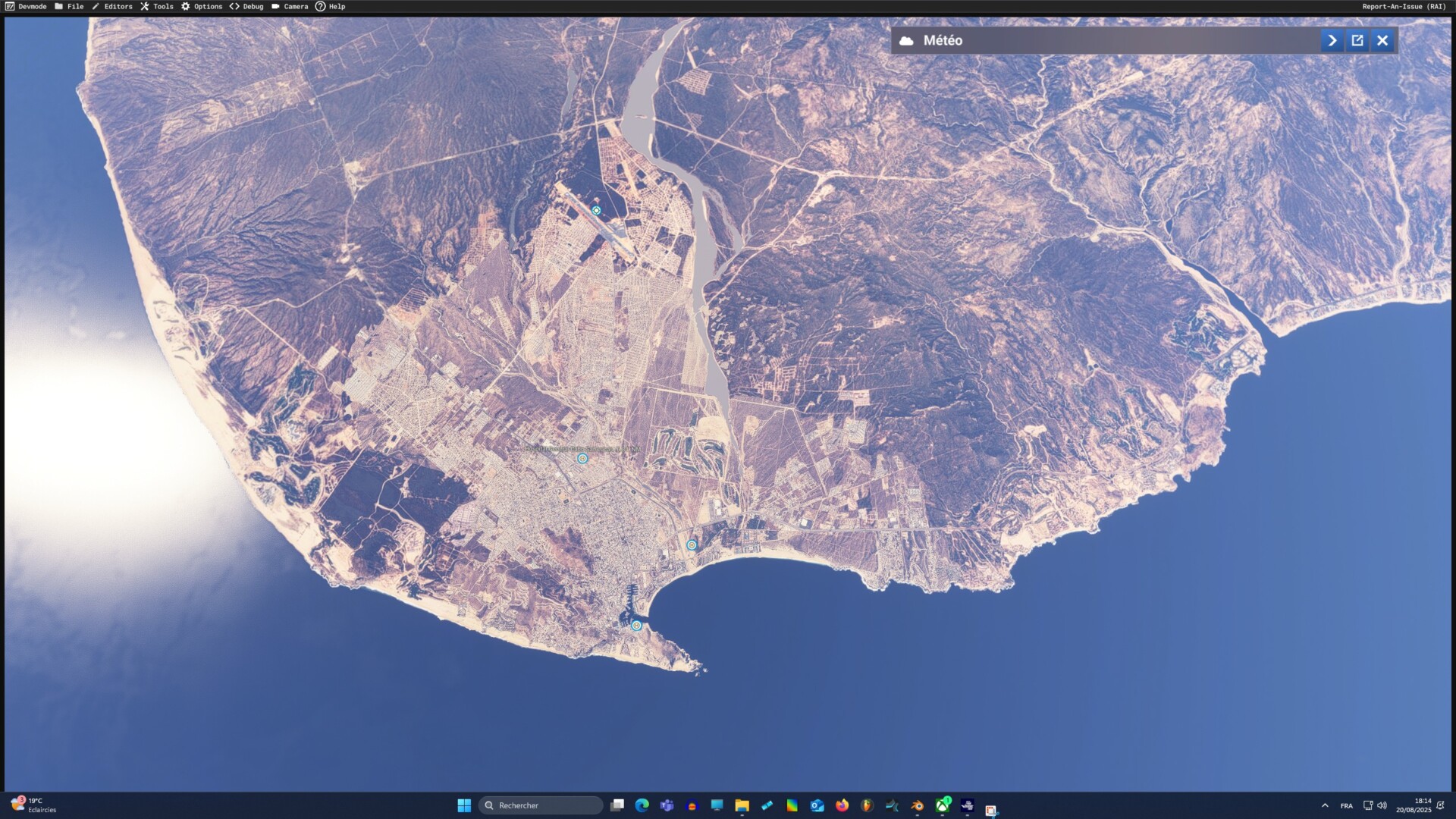The width and height of the screenshot is (1456, 819).
Task: Click the Options gear menu
Action: click(202, 6)
